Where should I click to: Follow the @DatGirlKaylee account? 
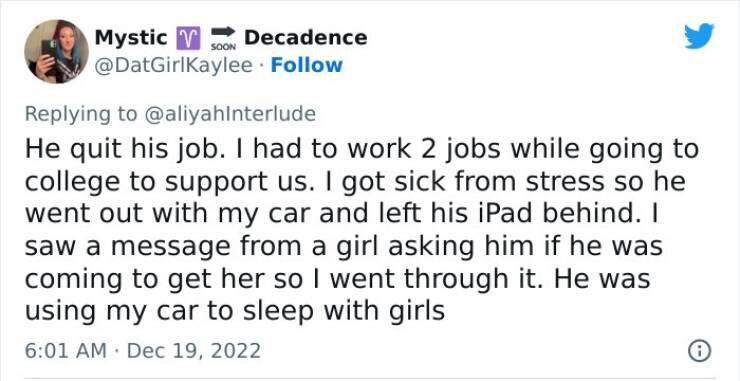point(306,65)
